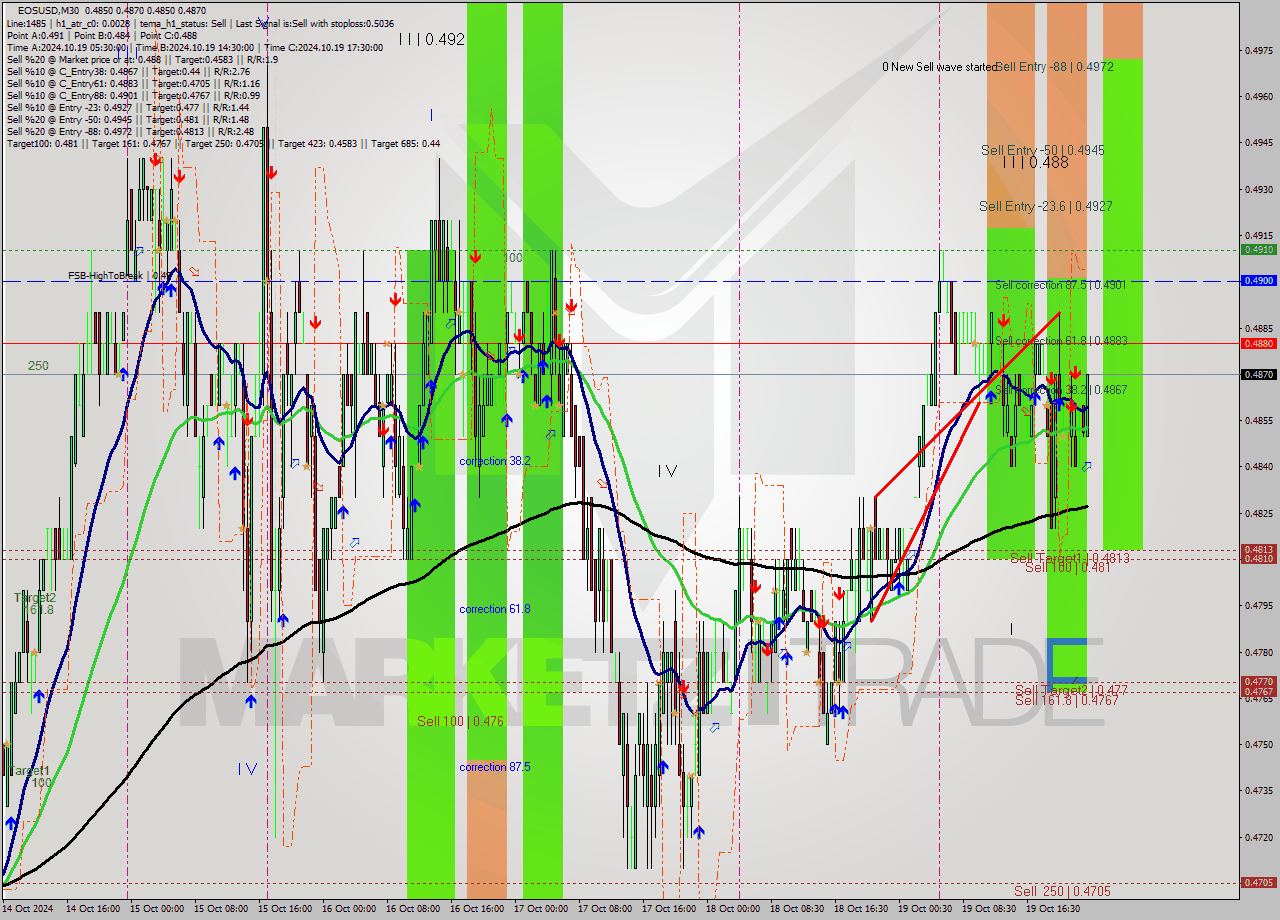Click the '18 Oct 08:30' time axis label

click(797, 909)
